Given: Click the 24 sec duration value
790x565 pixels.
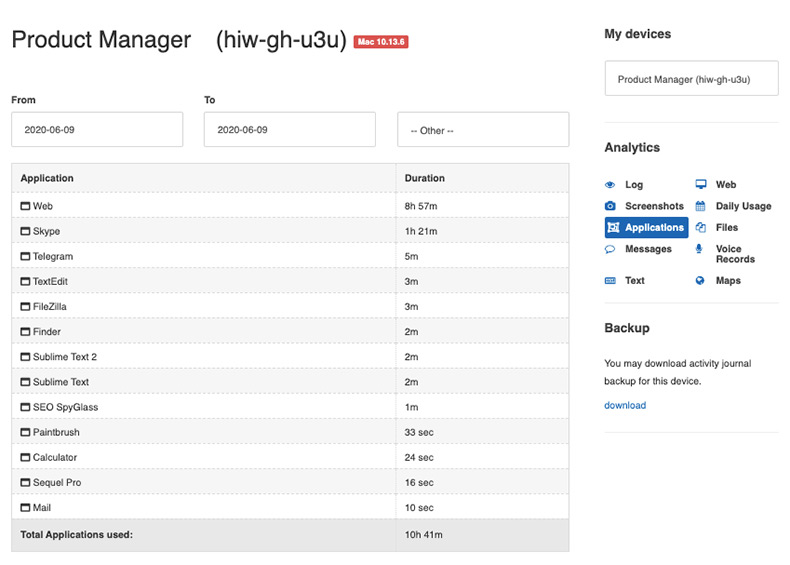Looking at the screenshot, I should [419, 458].
